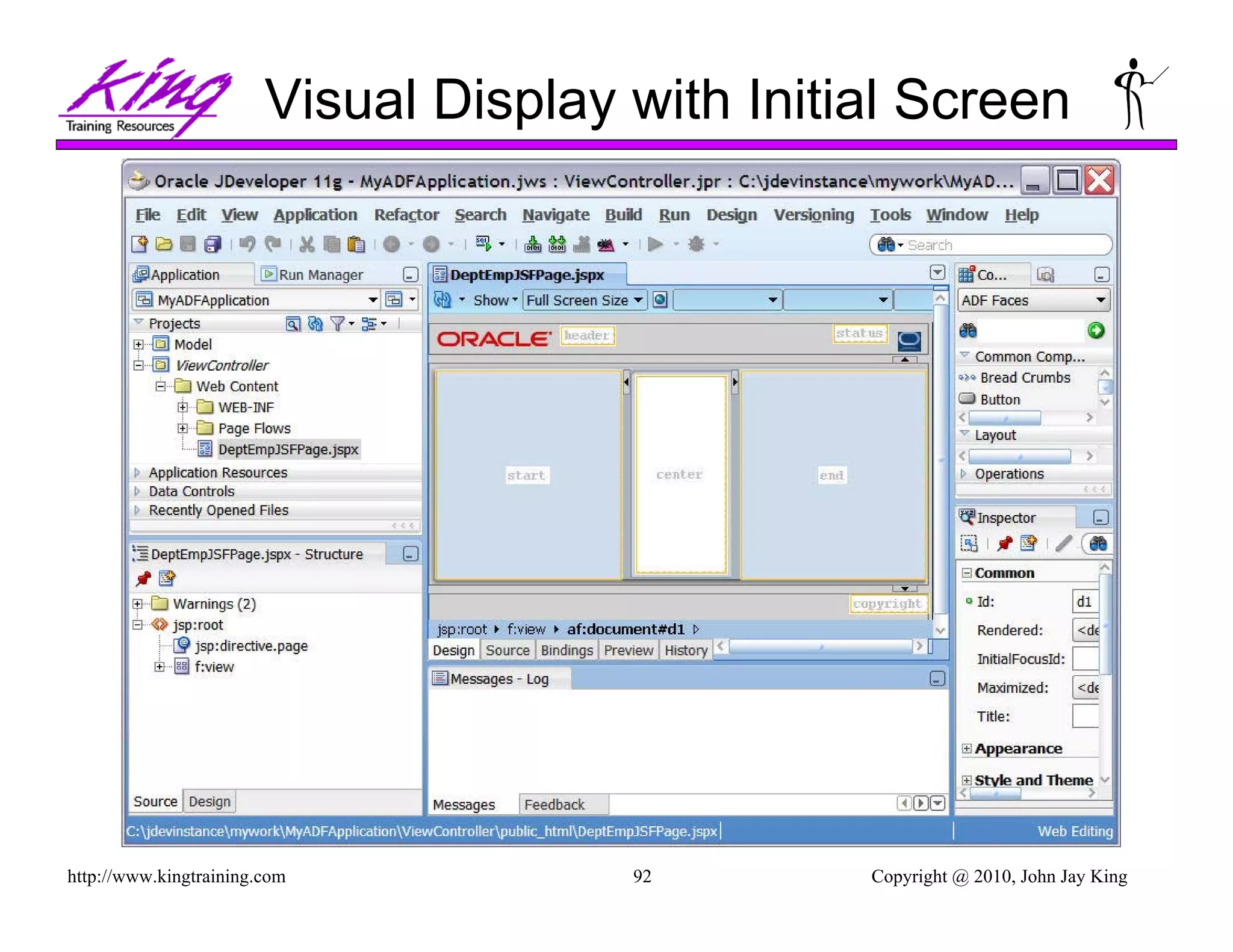Open the File menu
Viewport: 1233px width, 952px height.
pos(148,215)
